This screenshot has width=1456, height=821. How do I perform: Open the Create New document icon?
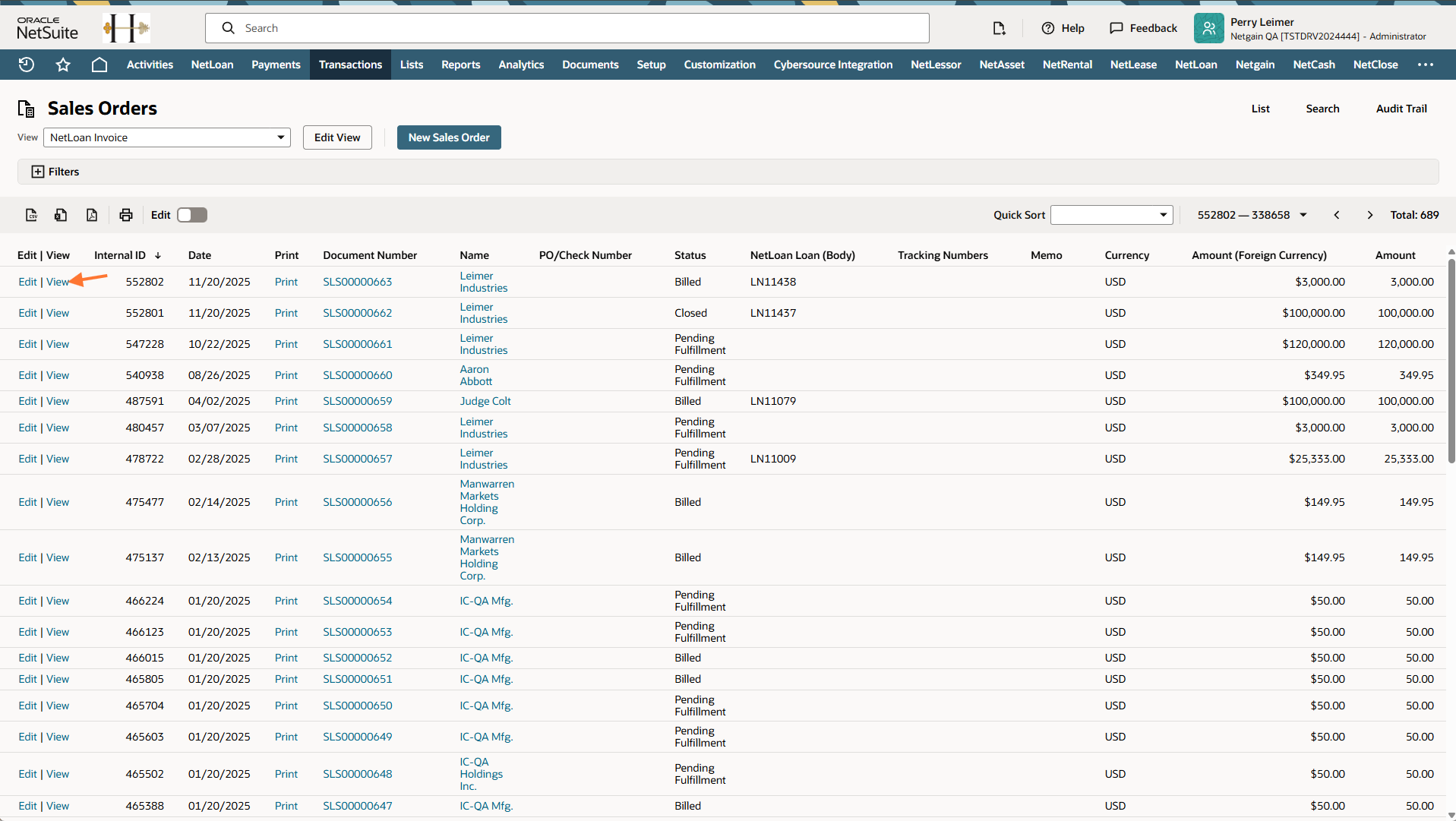point(999,28)
